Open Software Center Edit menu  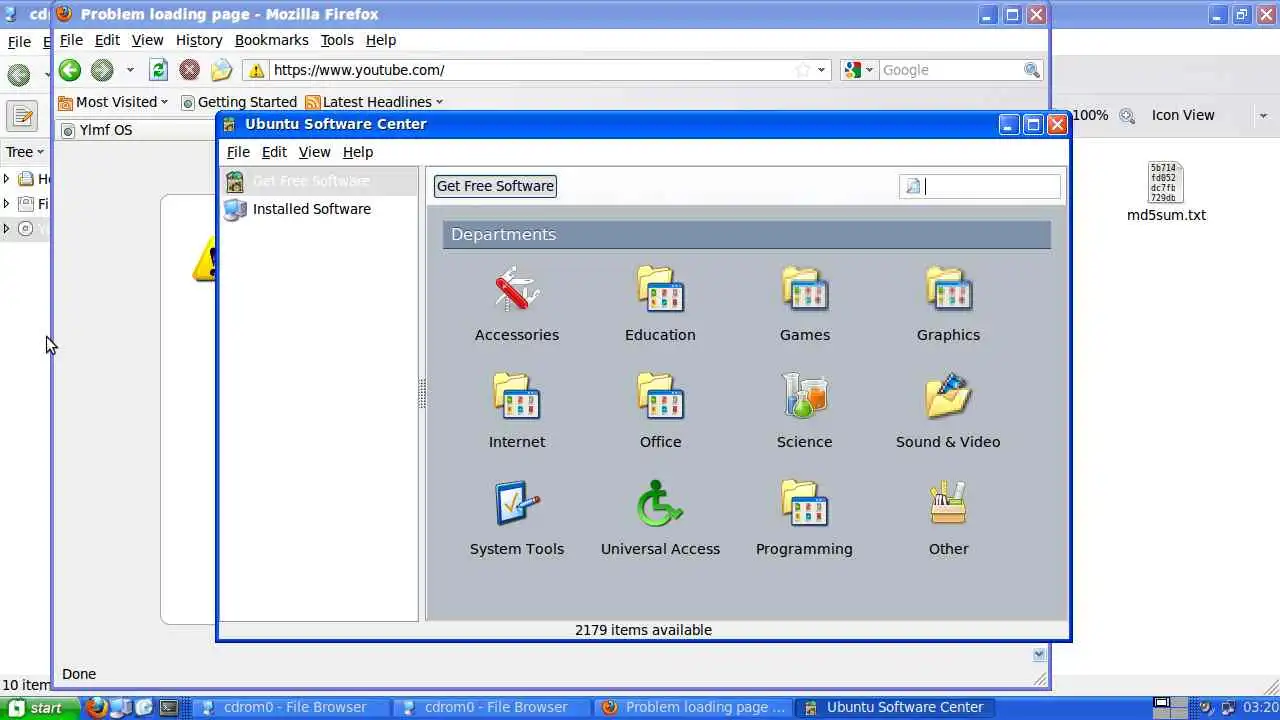[x=274, y=152]
